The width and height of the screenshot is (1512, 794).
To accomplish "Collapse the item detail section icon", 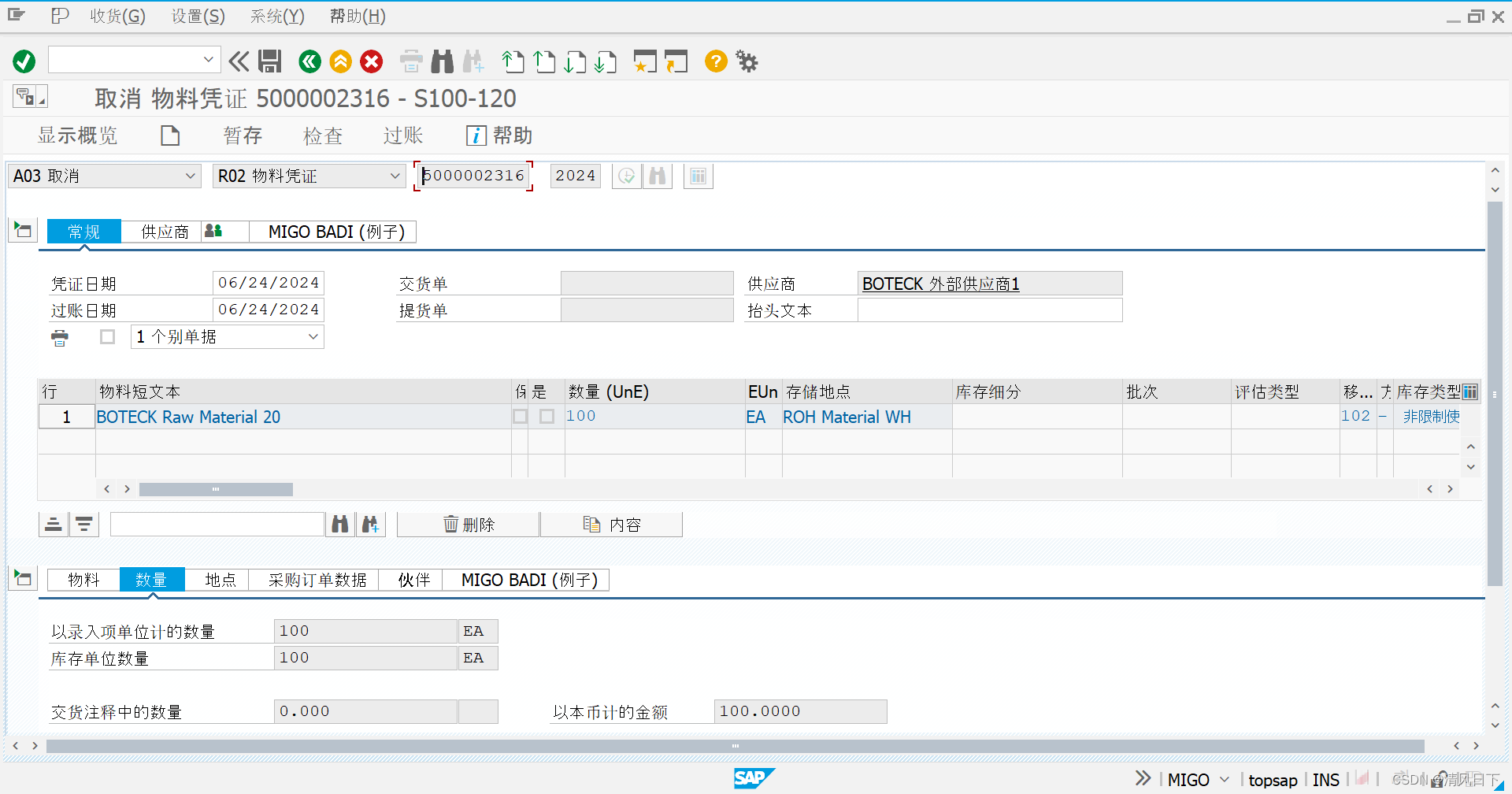I will point(23,578).
